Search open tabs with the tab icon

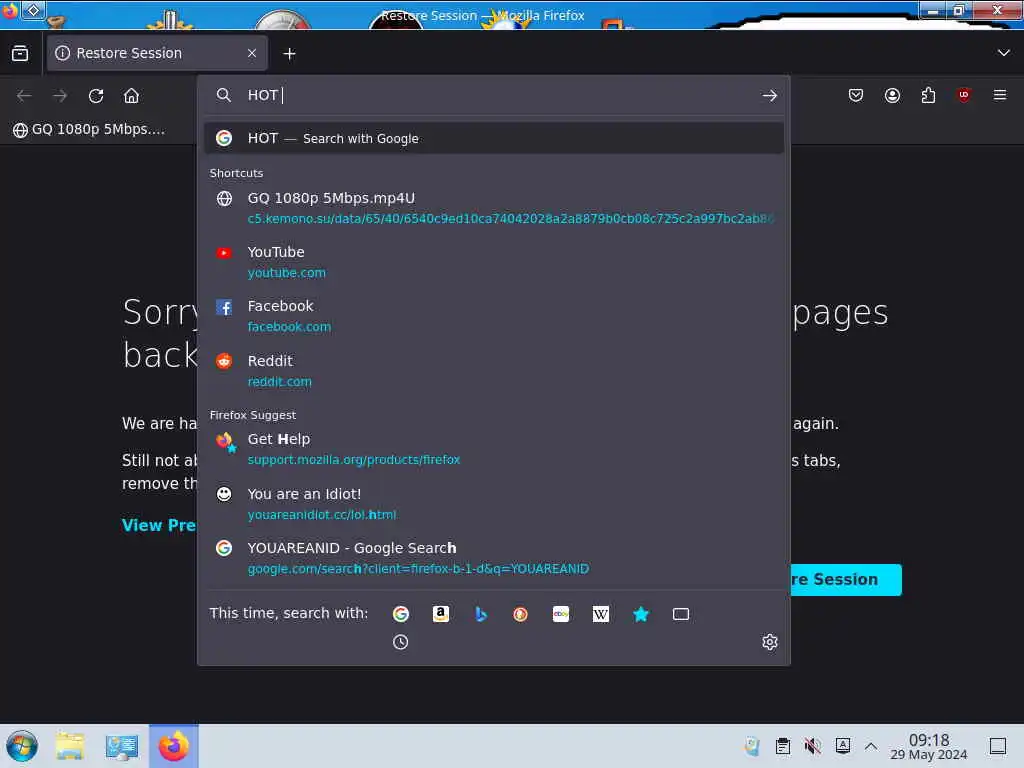coord(680,614)
